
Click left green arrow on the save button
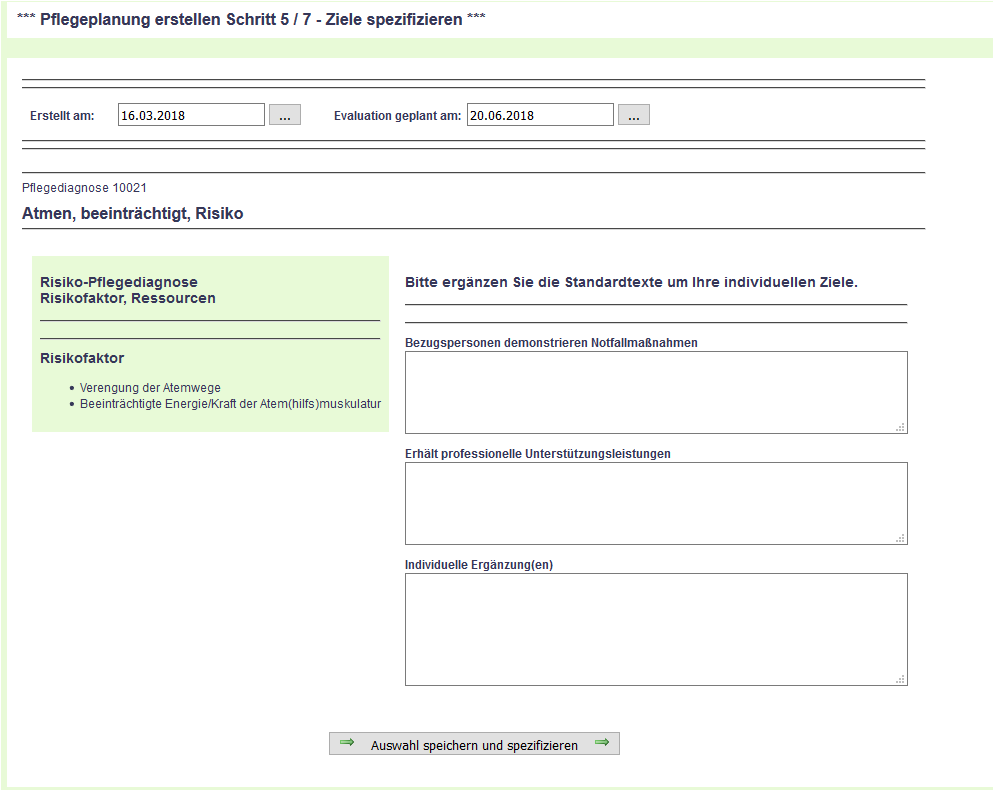tap(347, 743)
